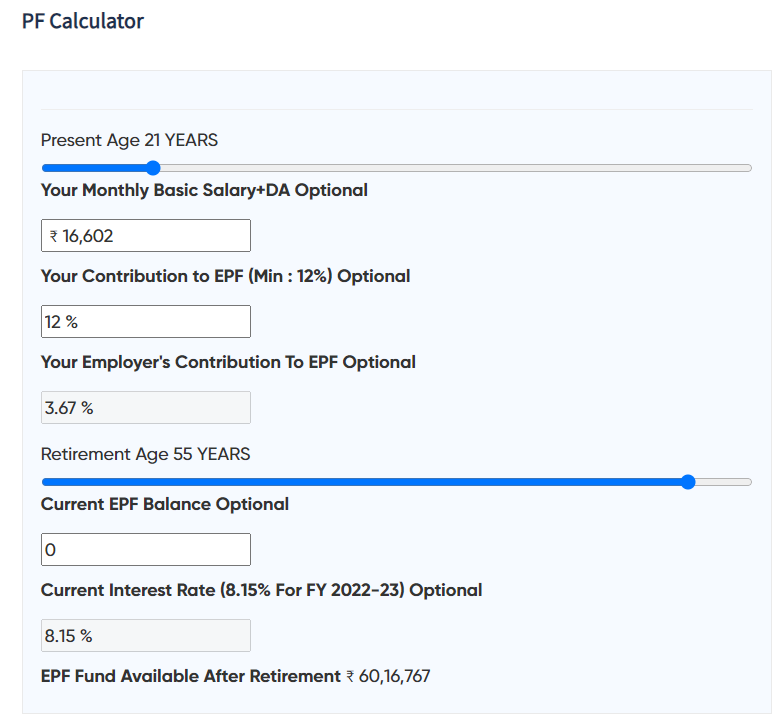This screenshot has height=726, width=782.
Task: Click the EPF Fund Available After Retirement label
Action: [190, 676]
